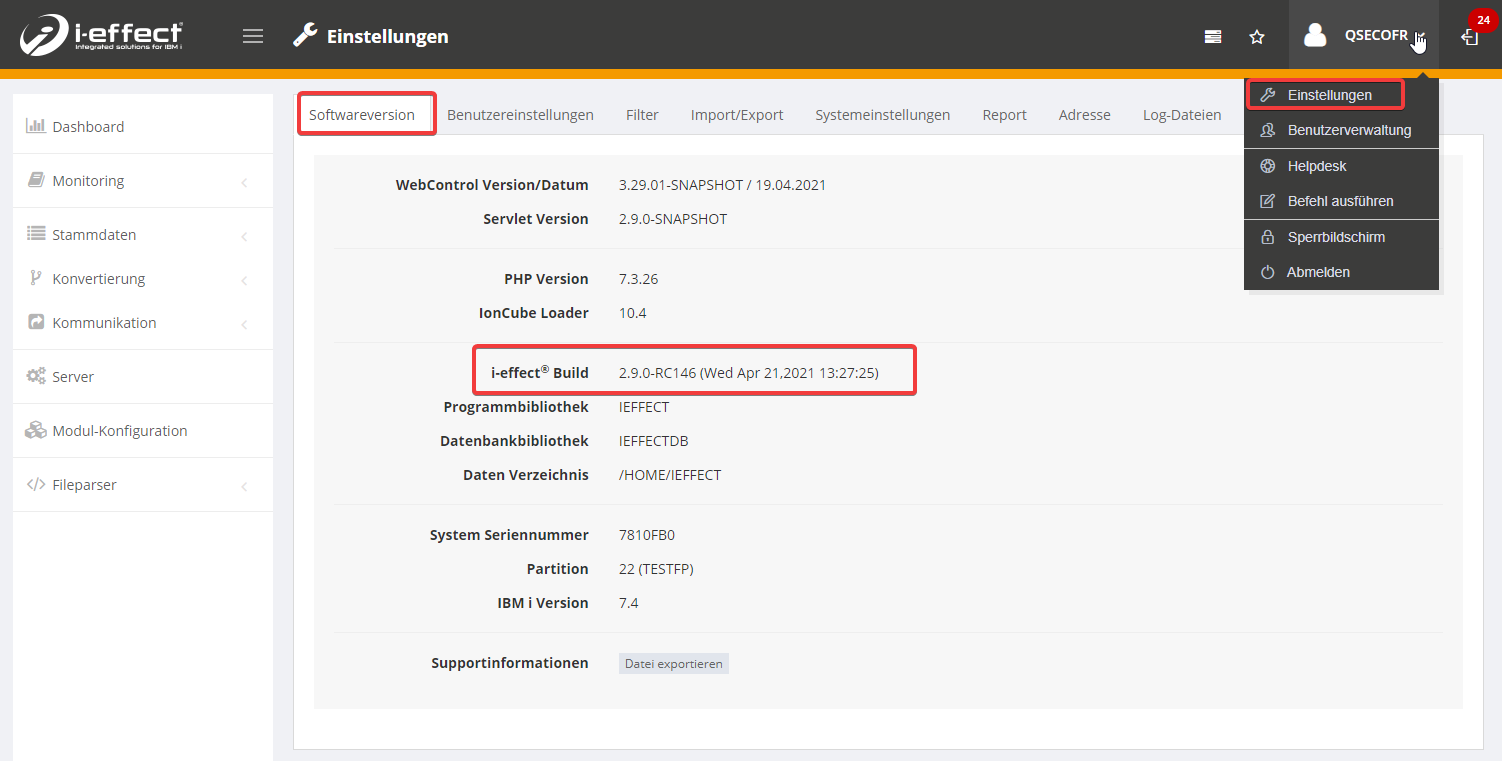This screenshot has width=1502, height=761.
Task: Click the star favorites icon
Action: (1257, 37)
